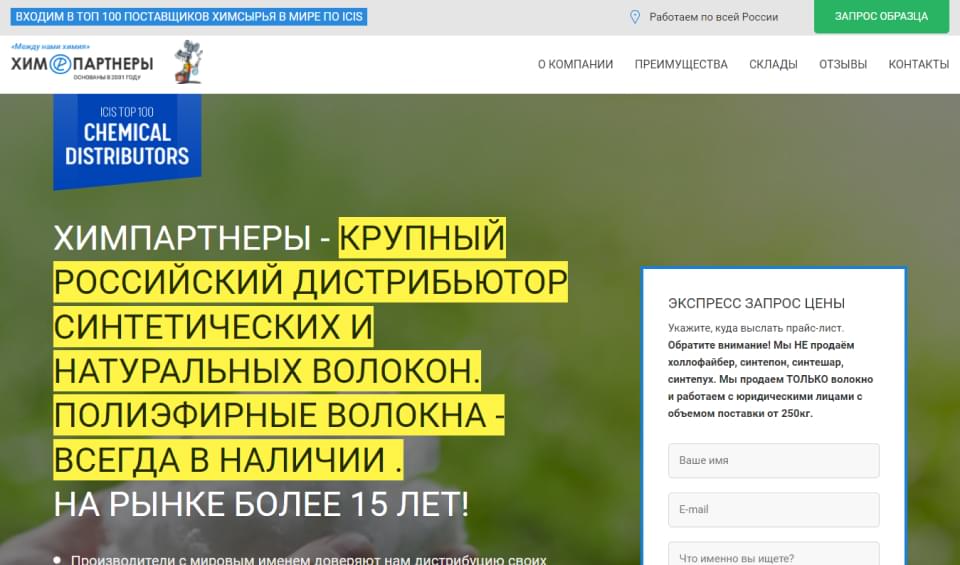The width and height of the screenshot is (960, 565).
Task: Click the ХимПартнеры logo
Action: click(82, 62)
